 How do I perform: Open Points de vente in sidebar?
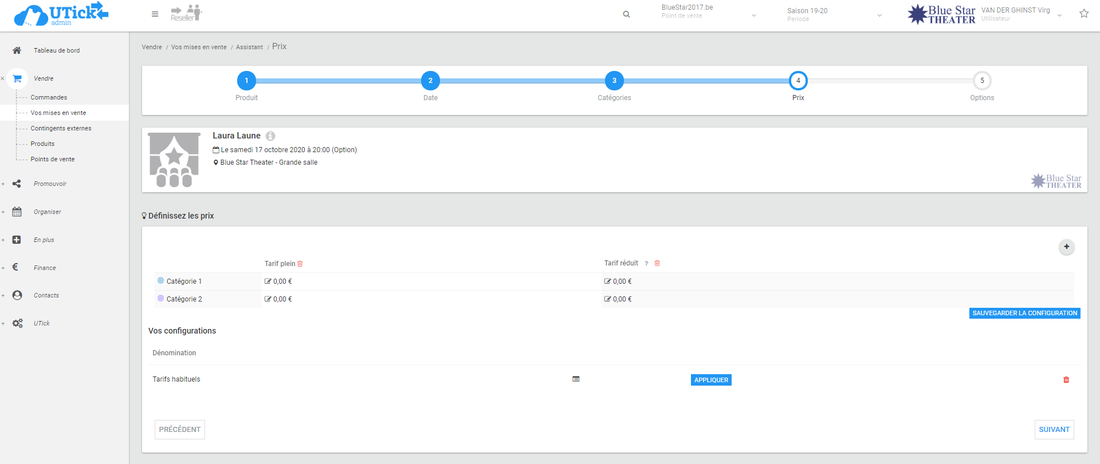(52, 159)
